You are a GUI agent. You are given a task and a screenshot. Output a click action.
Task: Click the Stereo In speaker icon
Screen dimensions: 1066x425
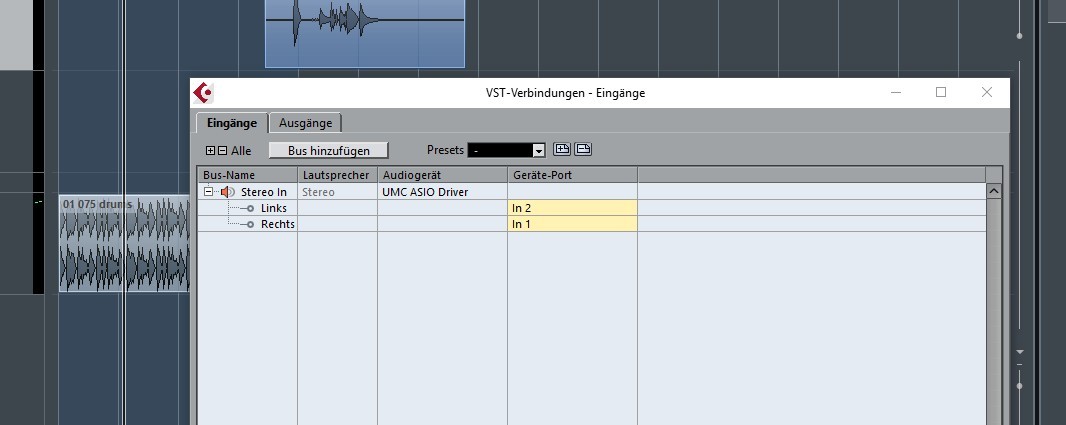point(228,192)
